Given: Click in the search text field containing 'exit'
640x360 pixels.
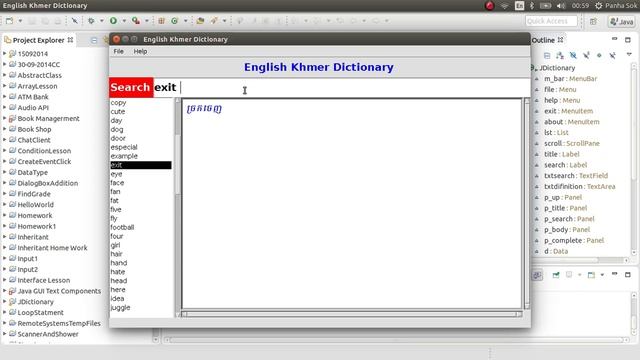Looking at the screenshot, I should click(x=342, y=87).
